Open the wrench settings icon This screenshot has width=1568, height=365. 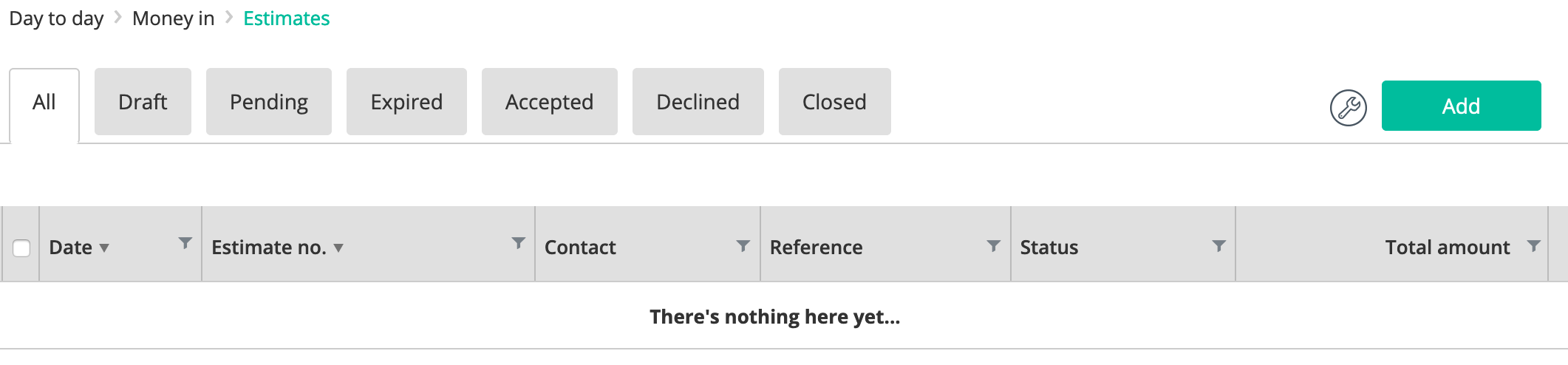[x=1348, y=108]
